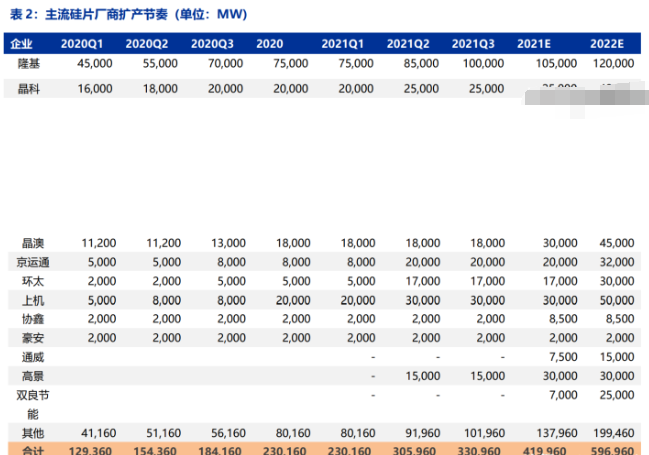The height and width of the screenshot is (455, 649).
Task: Click the 双良节能 row label
Action: click(33, 404)
